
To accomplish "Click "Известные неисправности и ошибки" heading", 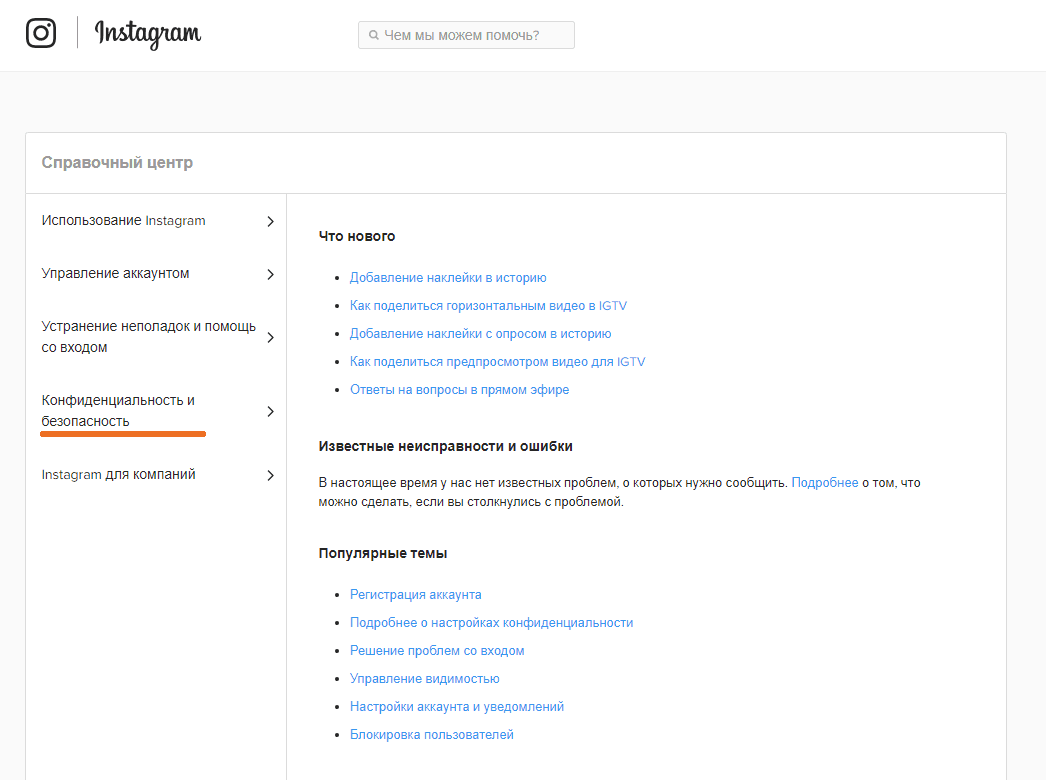I will tap(446, 446).
